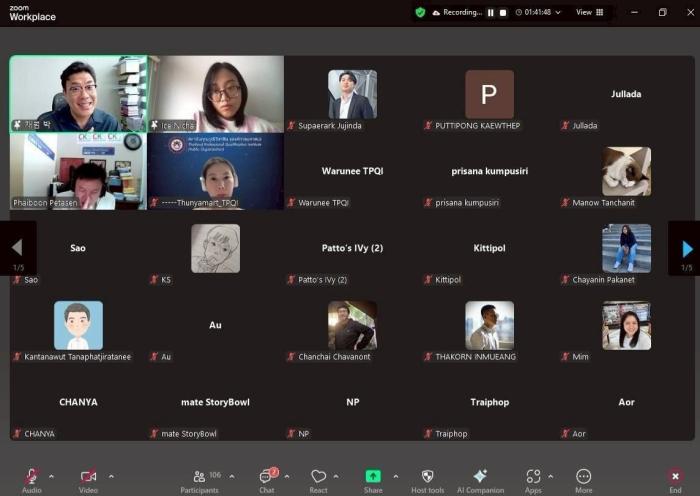Viewport: 700px width, 496px height.
Task: Open the More options menu
Action: (x=583, y=481)
